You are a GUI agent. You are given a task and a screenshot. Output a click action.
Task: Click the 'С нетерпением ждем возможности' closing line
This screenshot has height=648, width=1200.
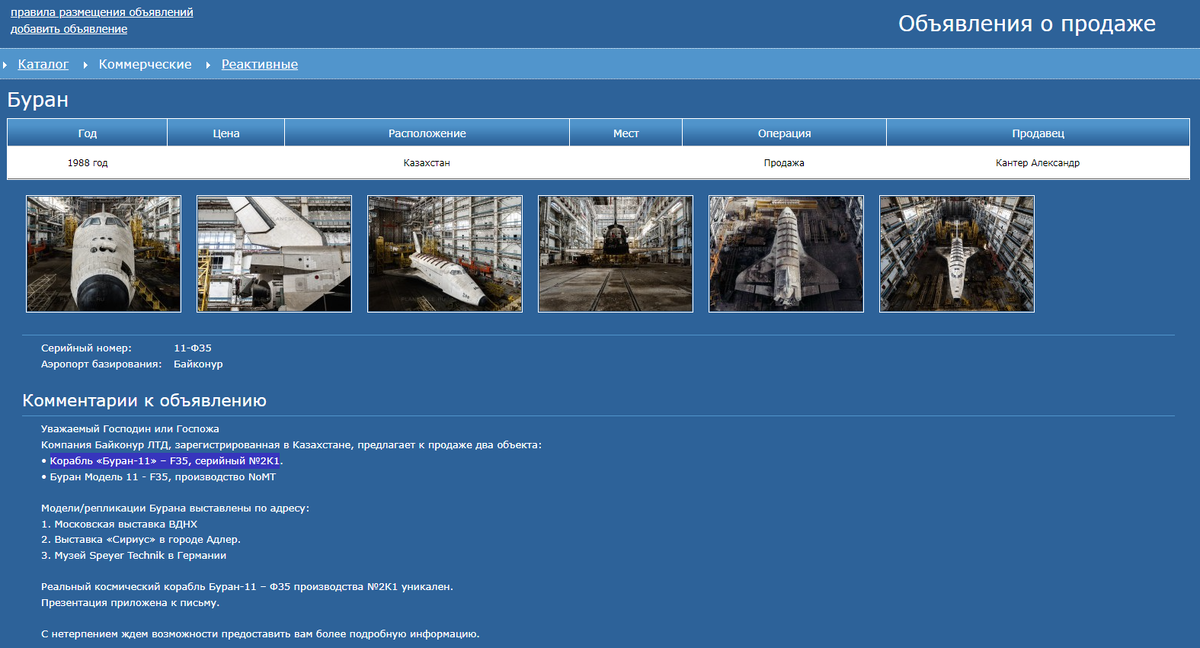[260, 635]
